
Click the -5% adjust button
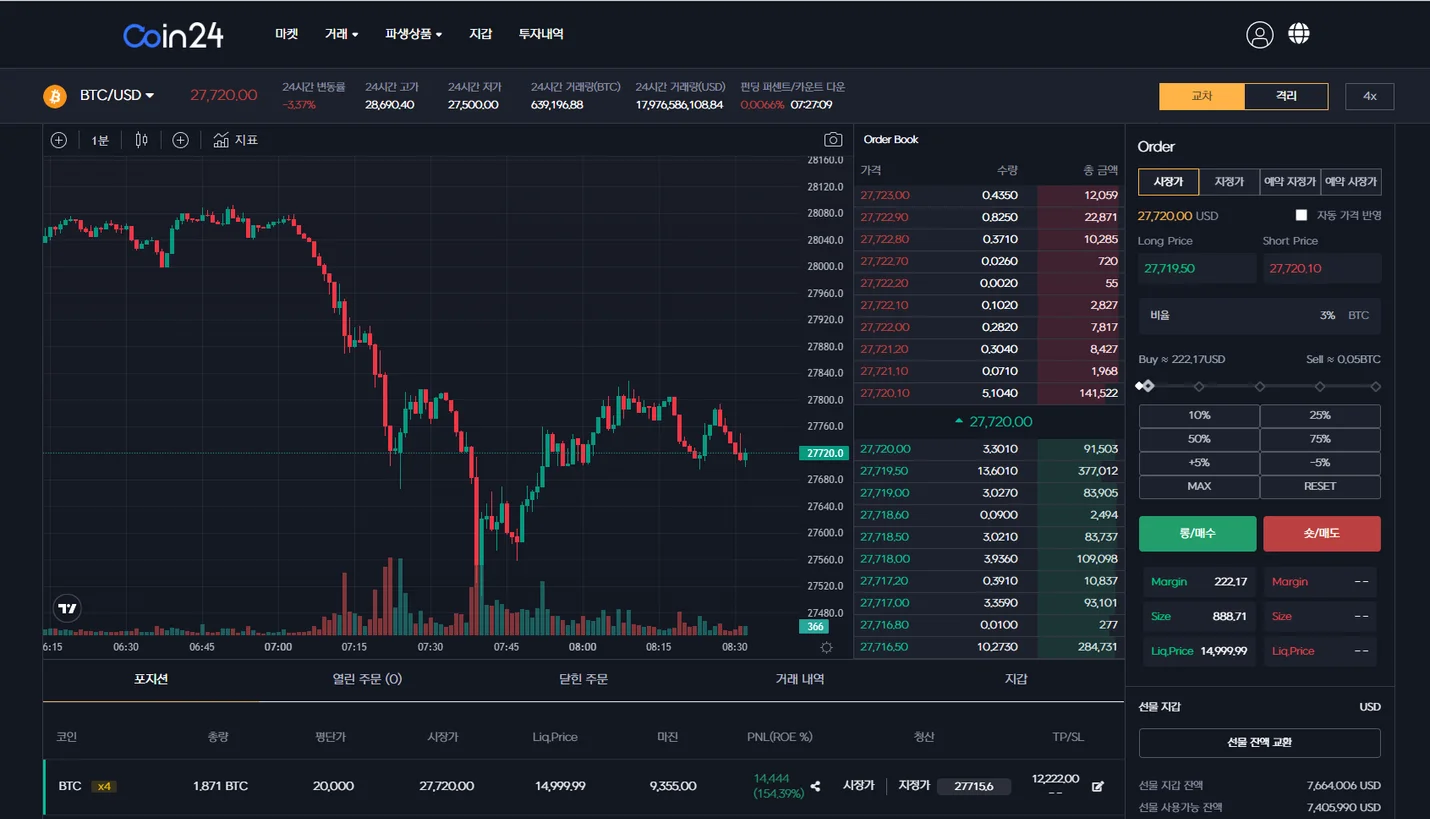(x=1320, y=462)
